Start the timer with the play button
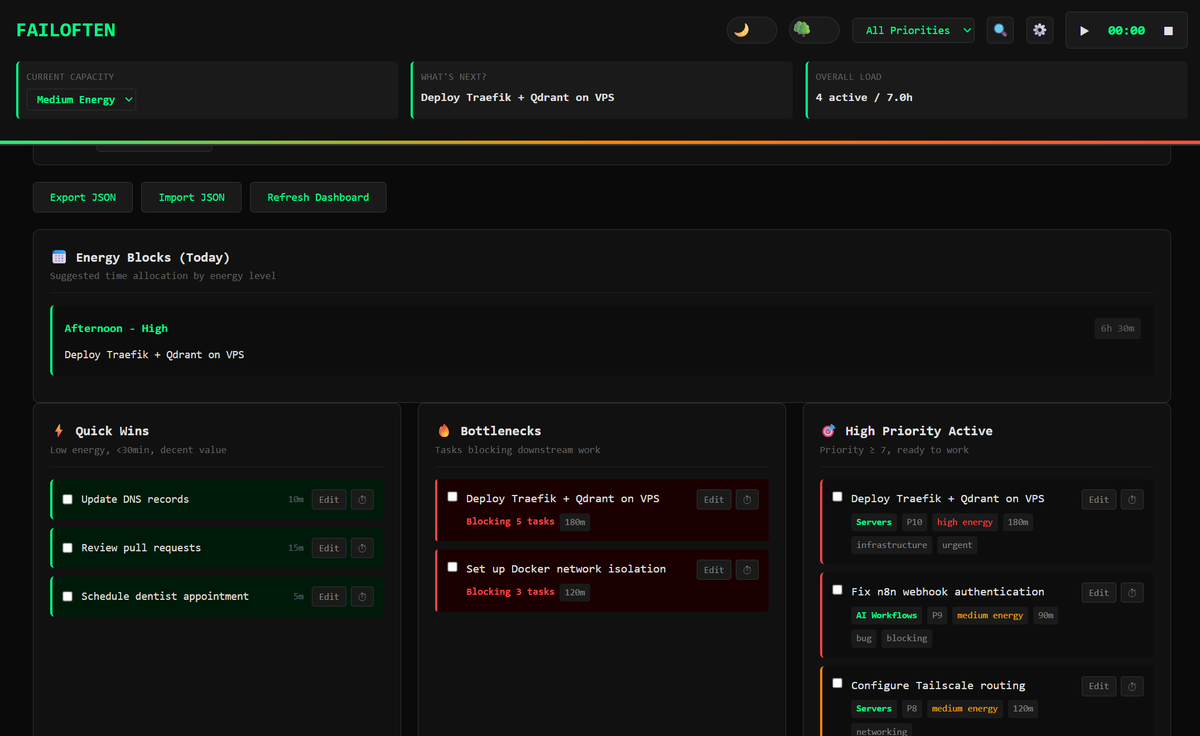 [1084, 31]
